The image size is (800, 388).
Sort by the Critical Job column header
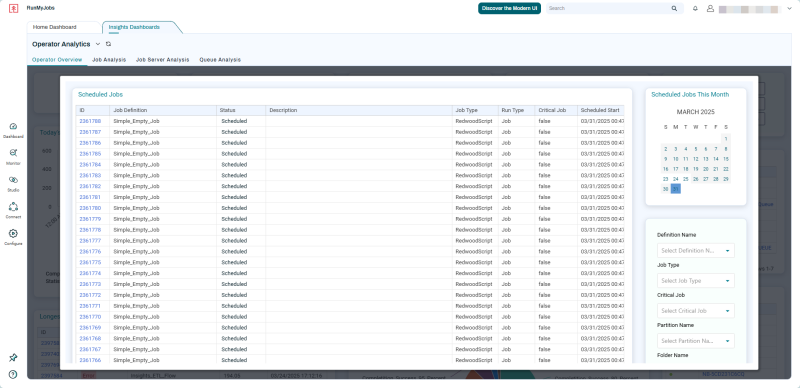tap(556, 110)
